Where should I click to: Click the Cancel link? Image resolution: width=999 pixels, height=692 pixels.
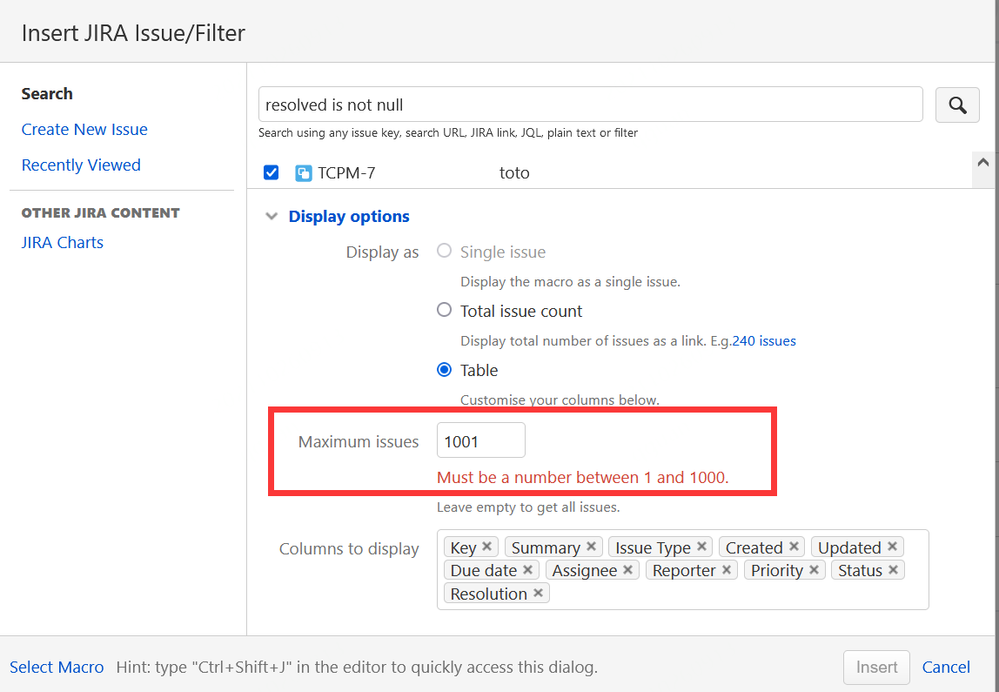click(x=946, y=667)
